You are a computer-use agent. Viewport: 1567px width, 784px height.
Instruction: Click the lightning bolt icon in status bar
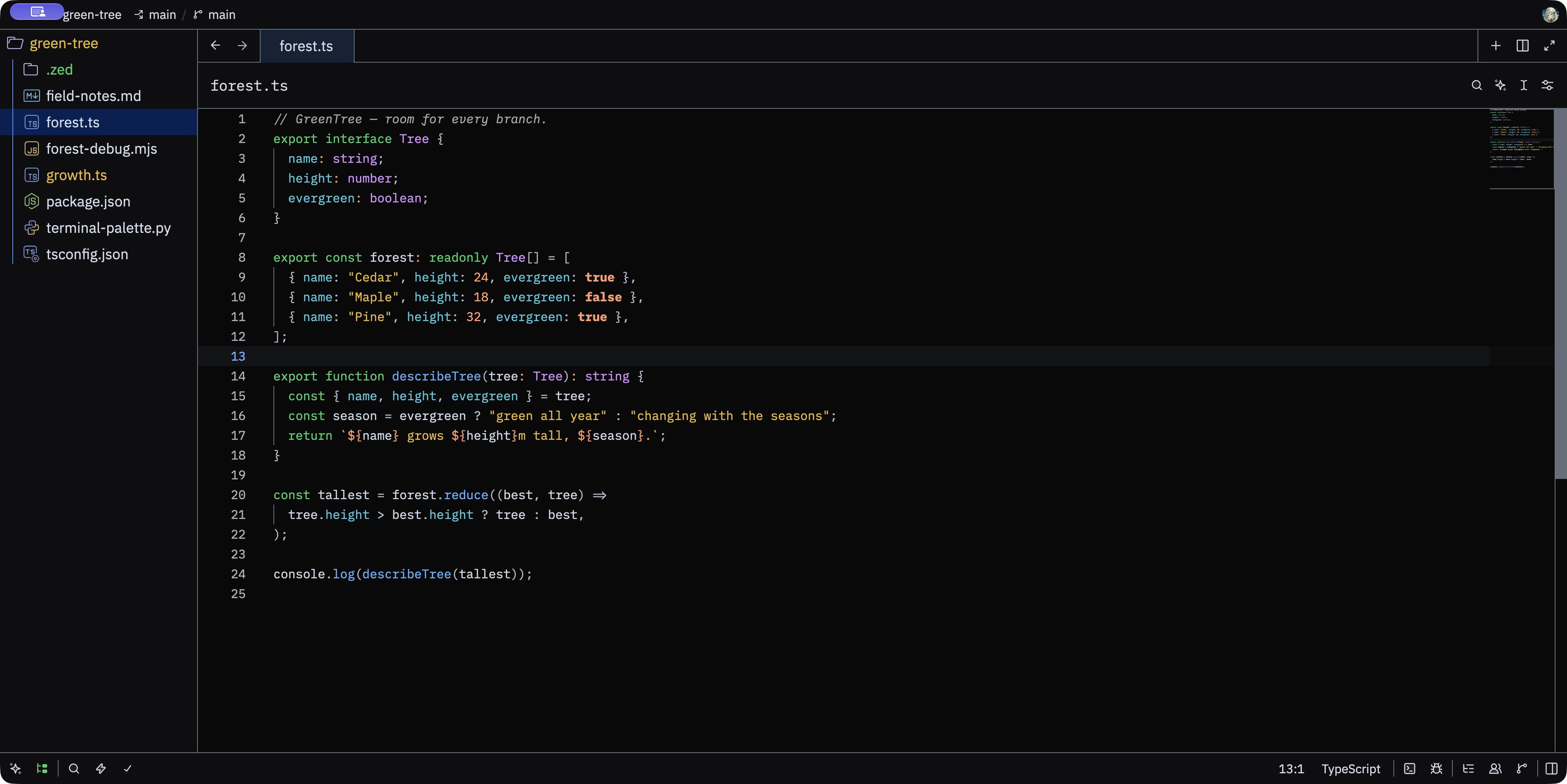pyautogui.click(x=101, y=768)
